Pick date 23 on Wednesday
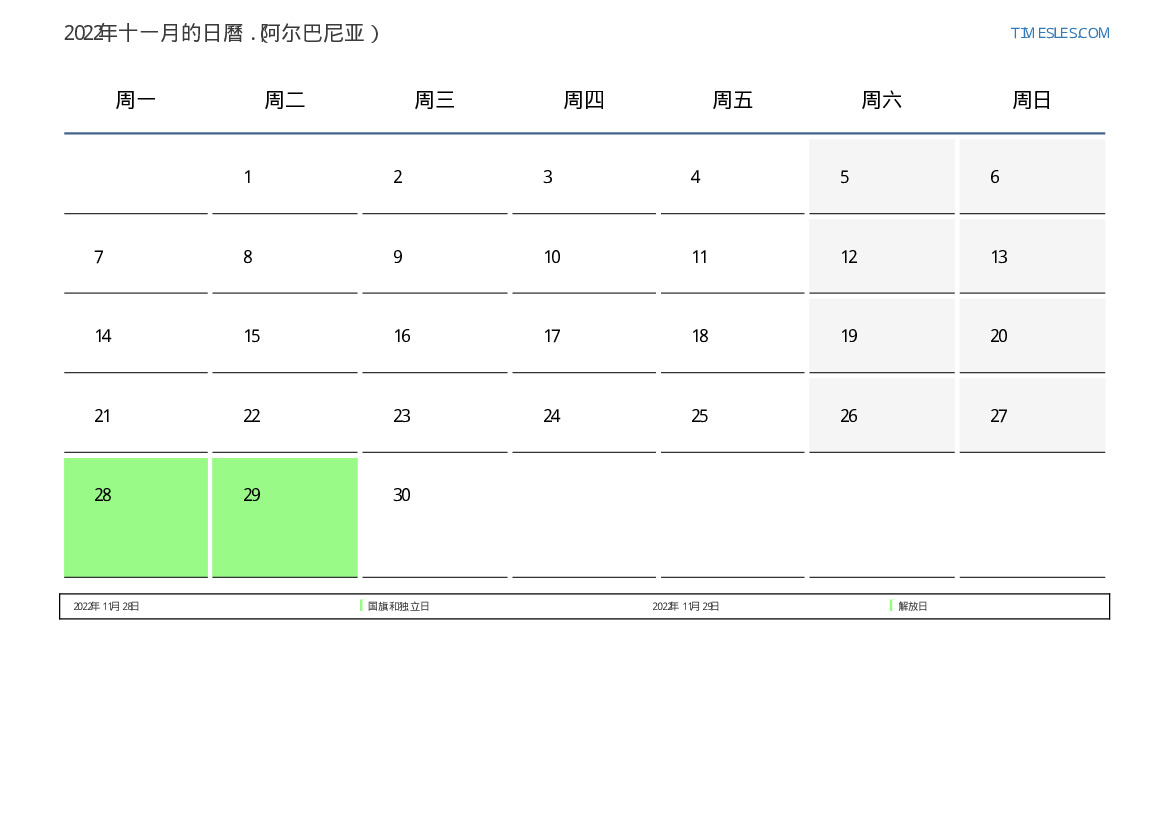This screenshot has height=827, width=1169. [x=434, y=416]
